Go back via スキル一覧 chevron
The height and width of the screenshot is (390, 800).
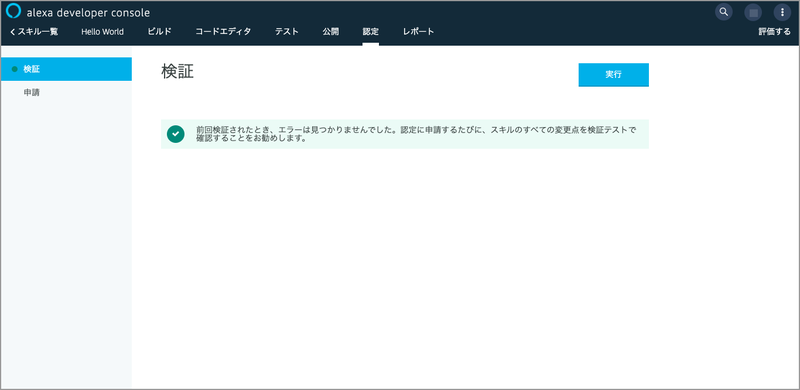(34, 32)
